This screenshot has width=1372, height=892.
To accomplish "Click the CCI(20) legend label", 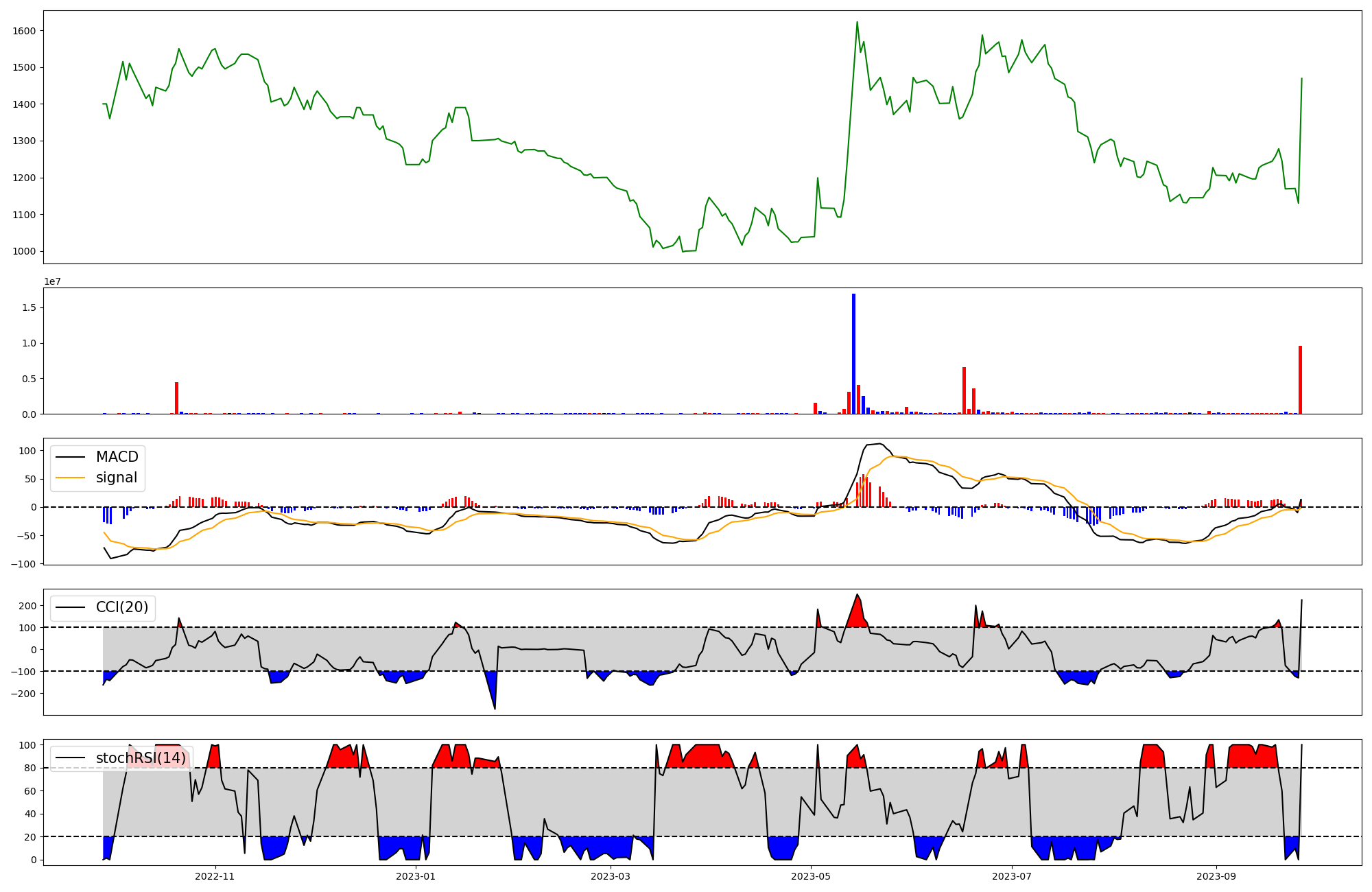I will 121,608.
